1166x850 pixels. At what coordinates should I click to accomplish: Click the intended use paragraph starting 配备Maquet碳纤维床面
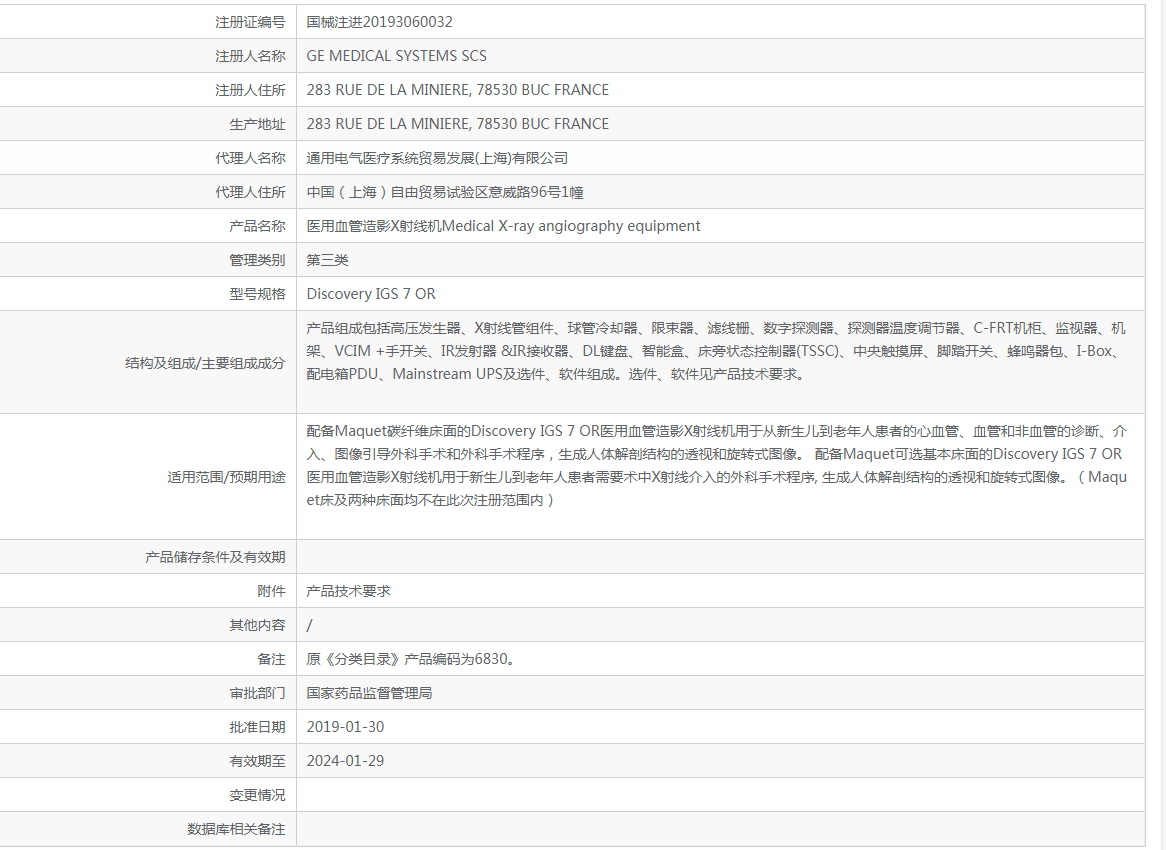pos(717,466)
